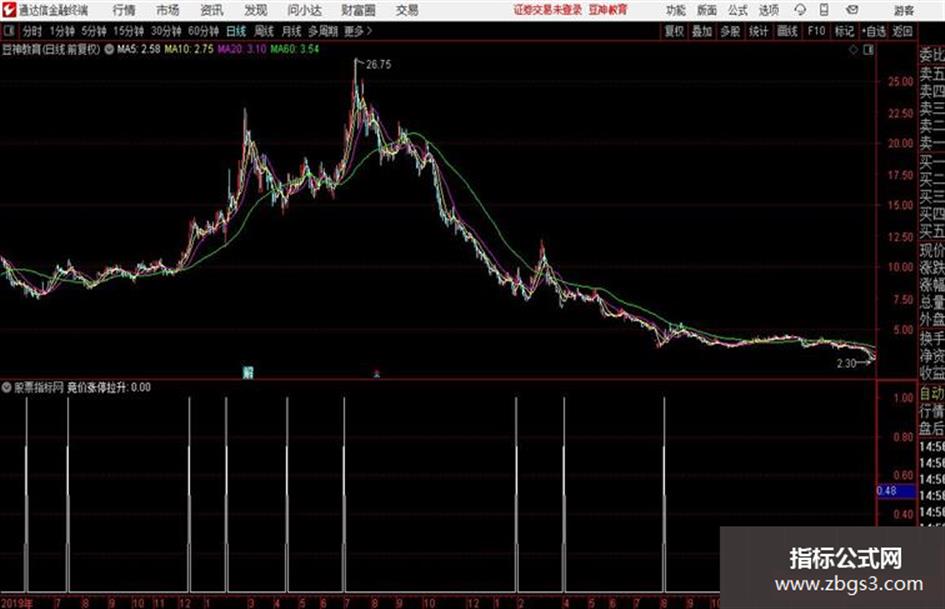Open the 问小达 menu
The width and height of the screenshot is (945, 609).
pos(304,10)
